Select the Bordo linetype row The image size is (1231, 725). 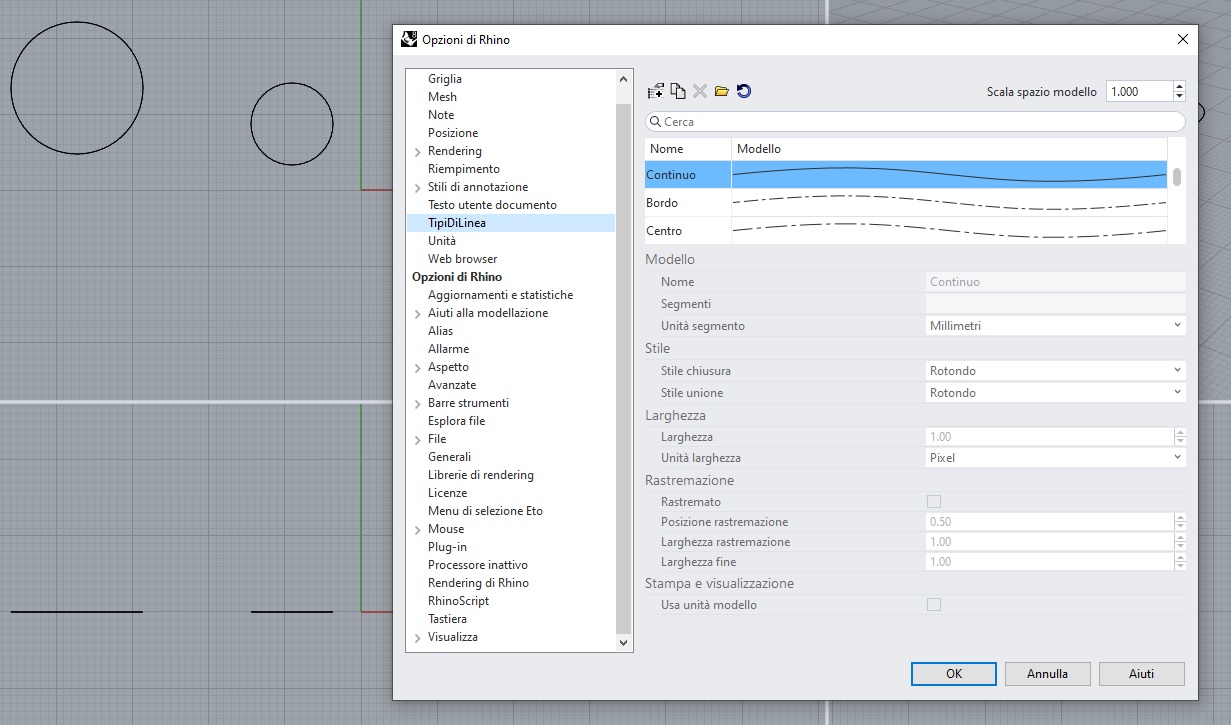[906, 203]
